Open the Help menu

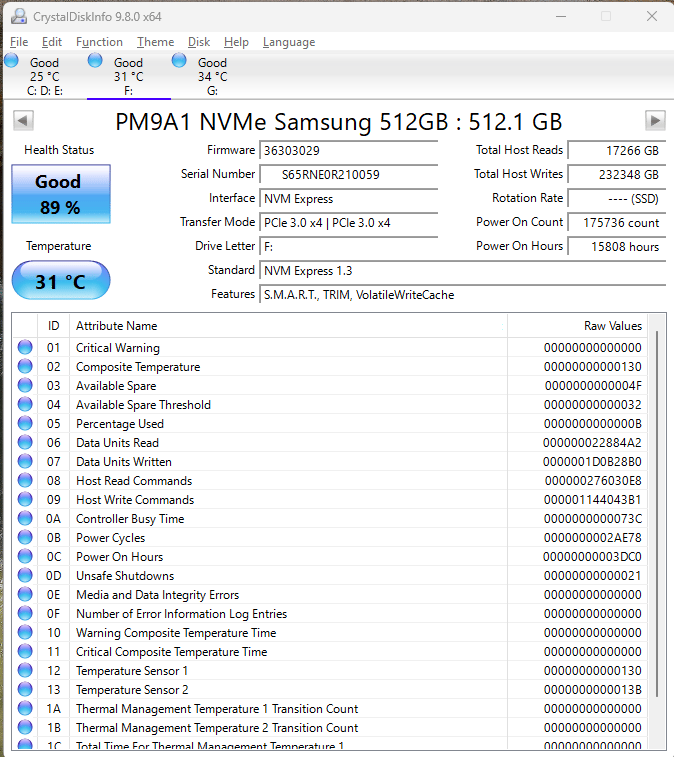(x=236, y=42)
